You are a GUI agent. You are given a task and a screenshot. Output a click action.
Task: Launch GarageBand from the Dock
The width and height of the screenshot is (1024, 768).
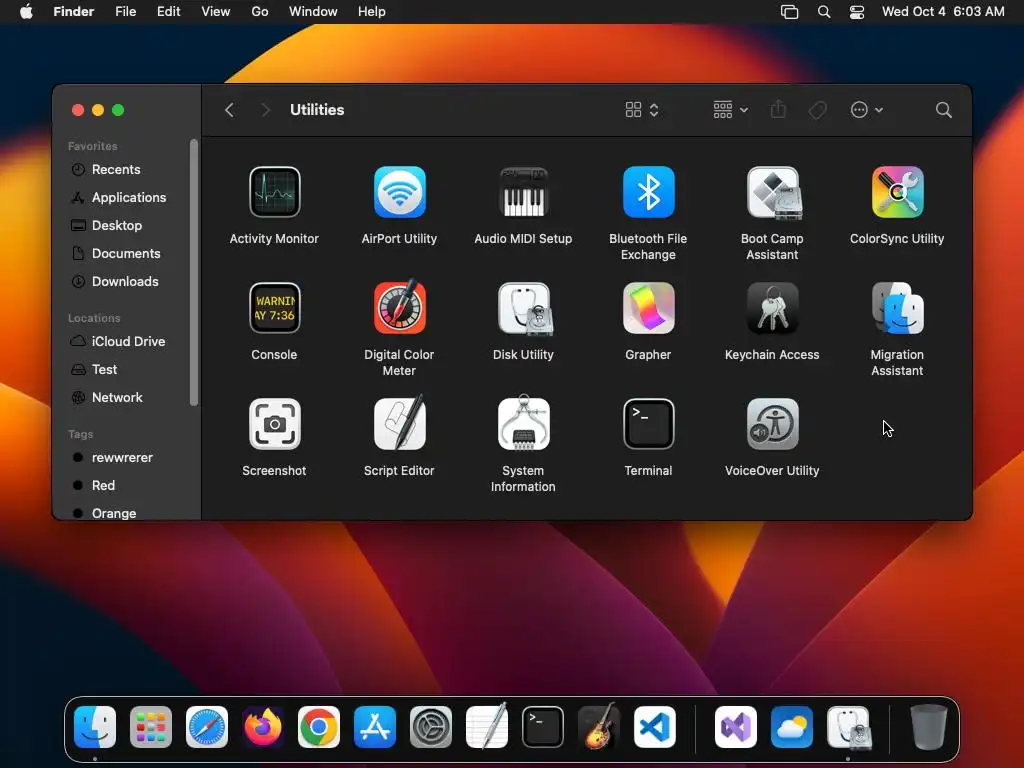click(599, 726)
